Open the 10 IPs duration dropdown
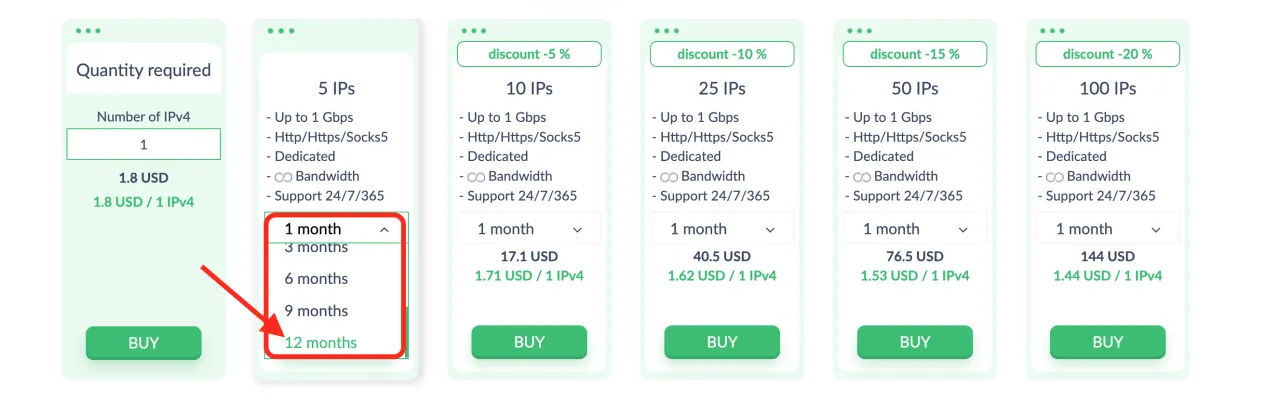The image size is (1280, 402). pos(528,229)
